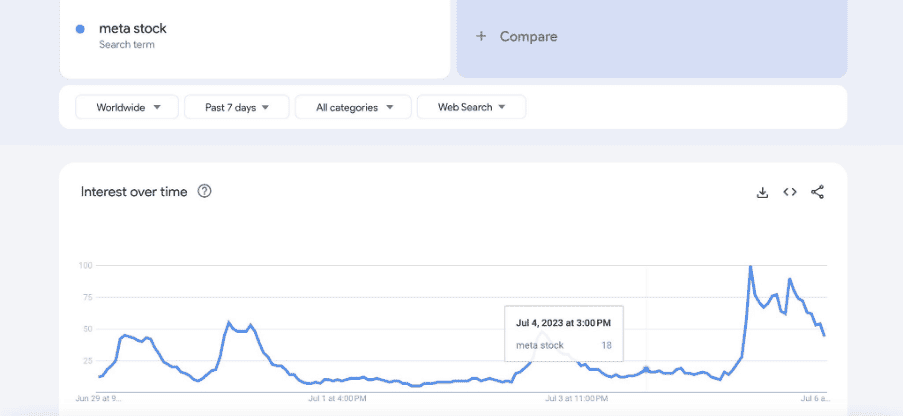Viewport: 904px width, 416px height.
Task: Open the Past 7 days dropdown
Action: coord(236,107)
